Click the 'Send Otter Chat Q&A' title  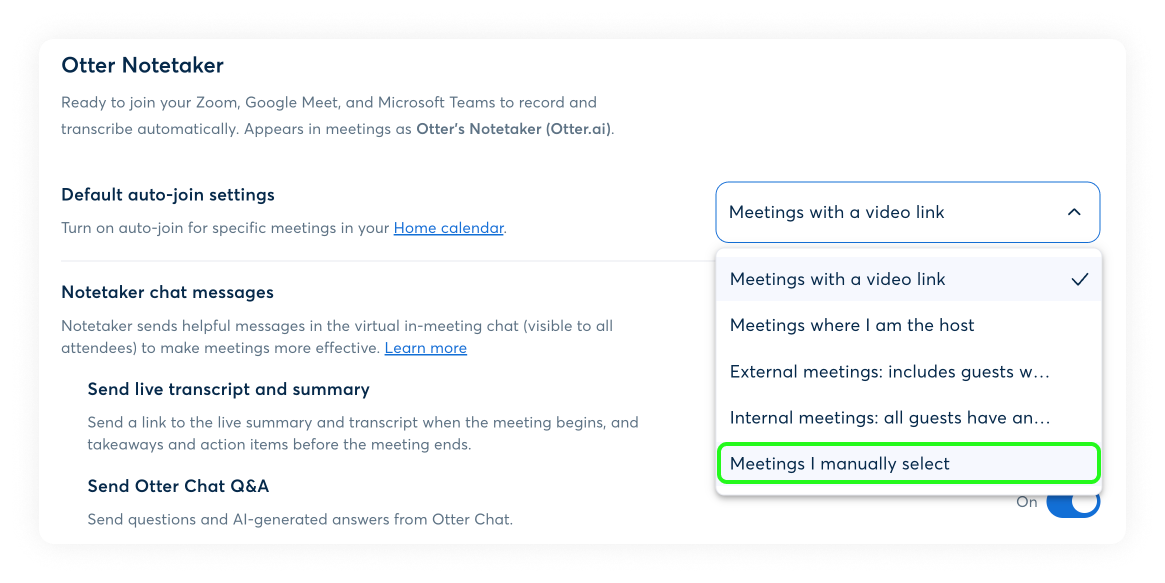pos(178,487)
